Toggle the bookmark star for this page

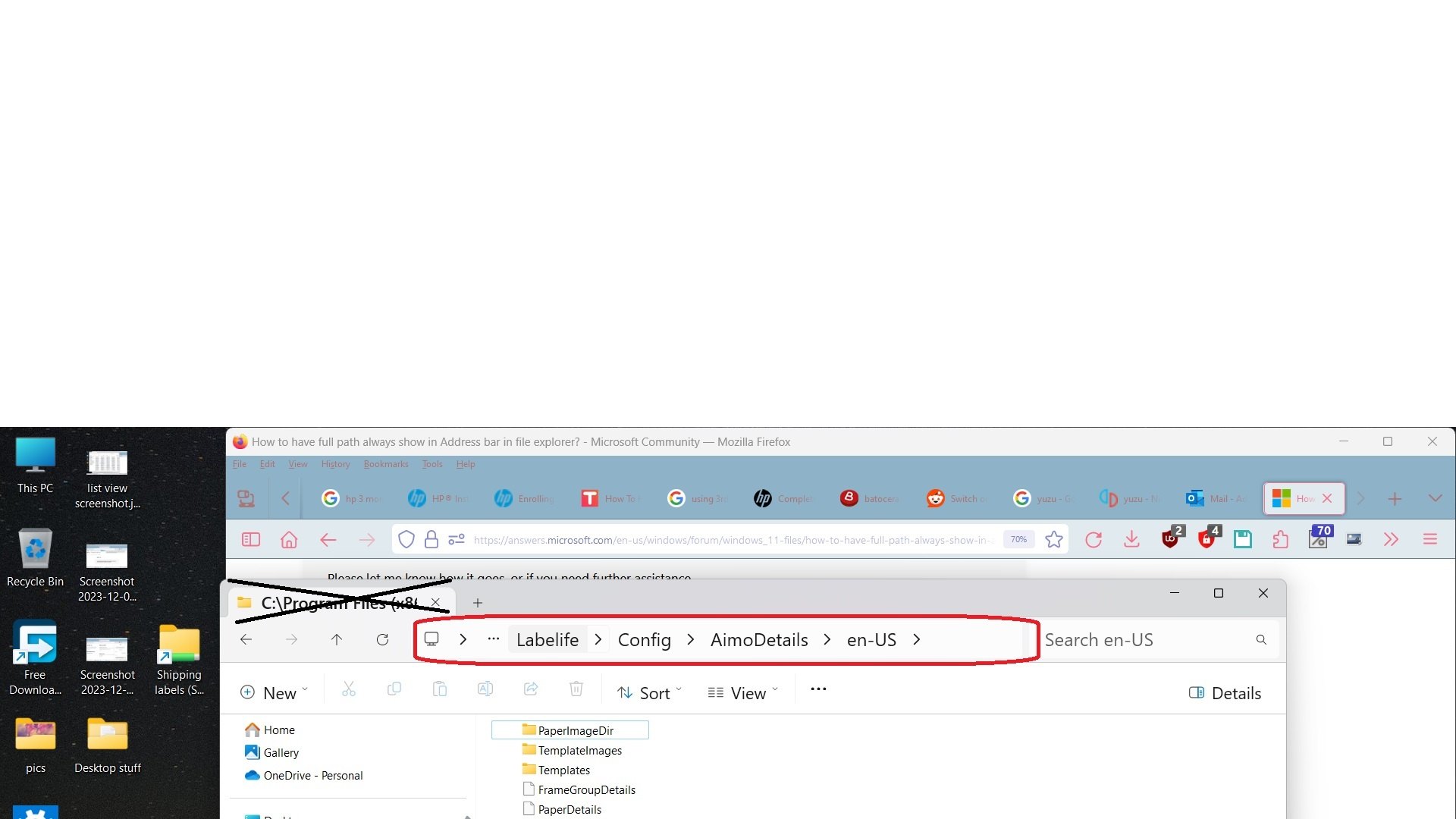(x=1055, y=539)
